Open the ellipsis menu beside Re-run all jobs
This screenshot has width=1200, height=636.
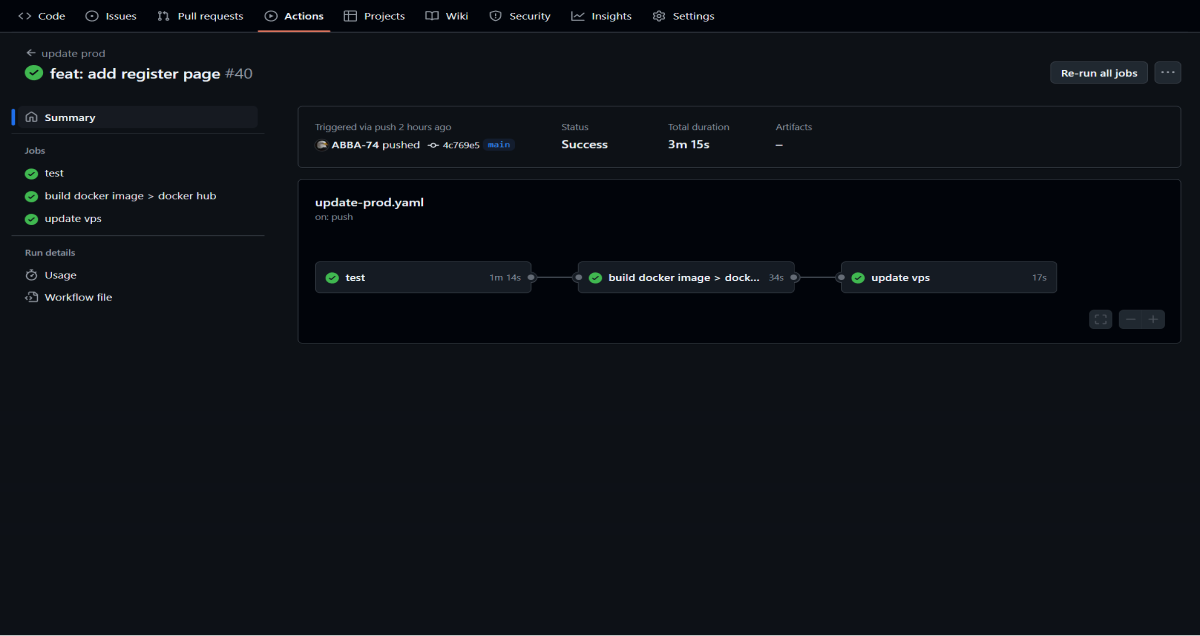1167,72
